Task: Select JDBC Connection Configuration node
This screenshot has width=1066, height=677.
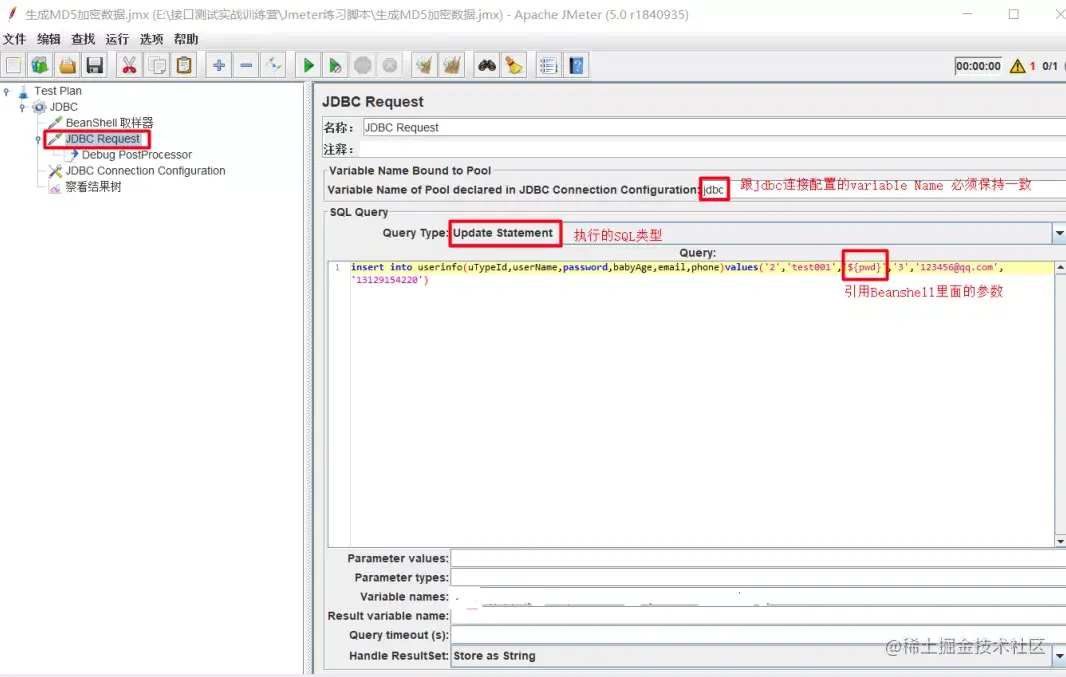Action: (x=145, y=171)
